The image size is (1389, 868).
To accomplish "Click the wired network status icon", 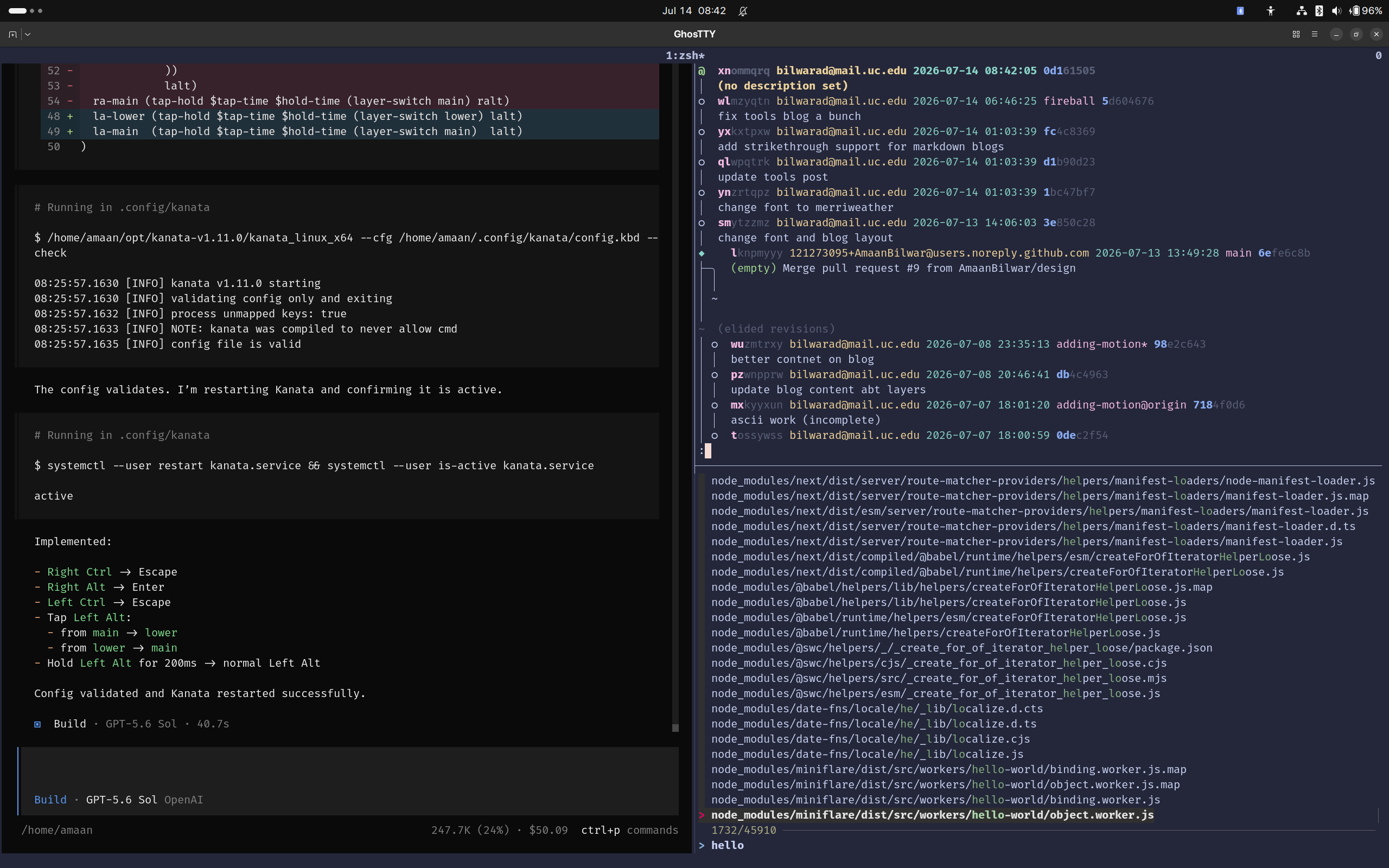I will coord(1301,11).
